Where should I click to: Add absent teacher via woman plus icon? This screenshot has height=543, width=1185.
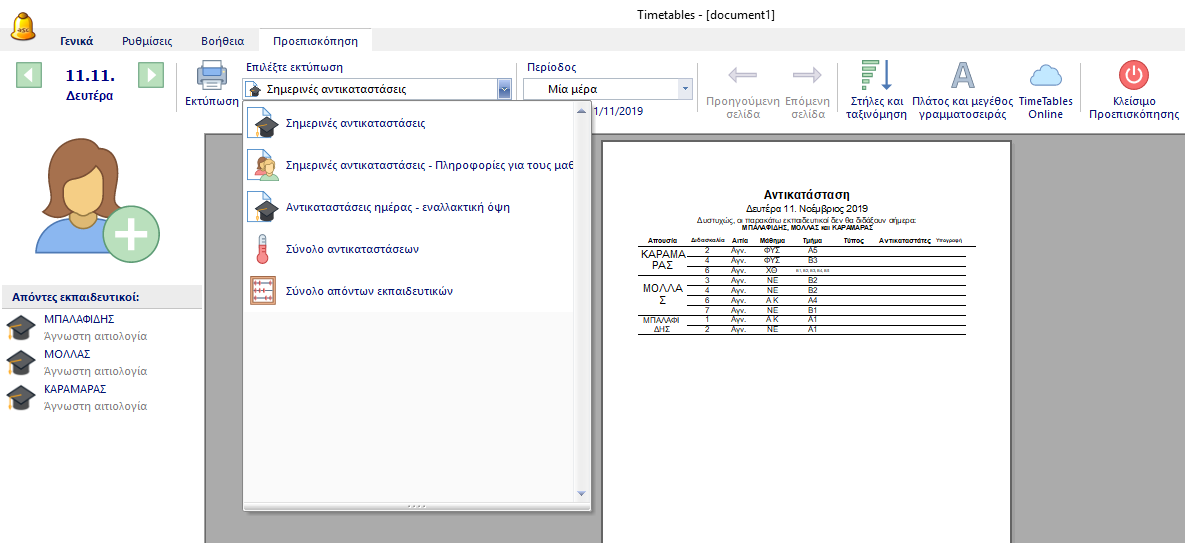tap(97, 200)
